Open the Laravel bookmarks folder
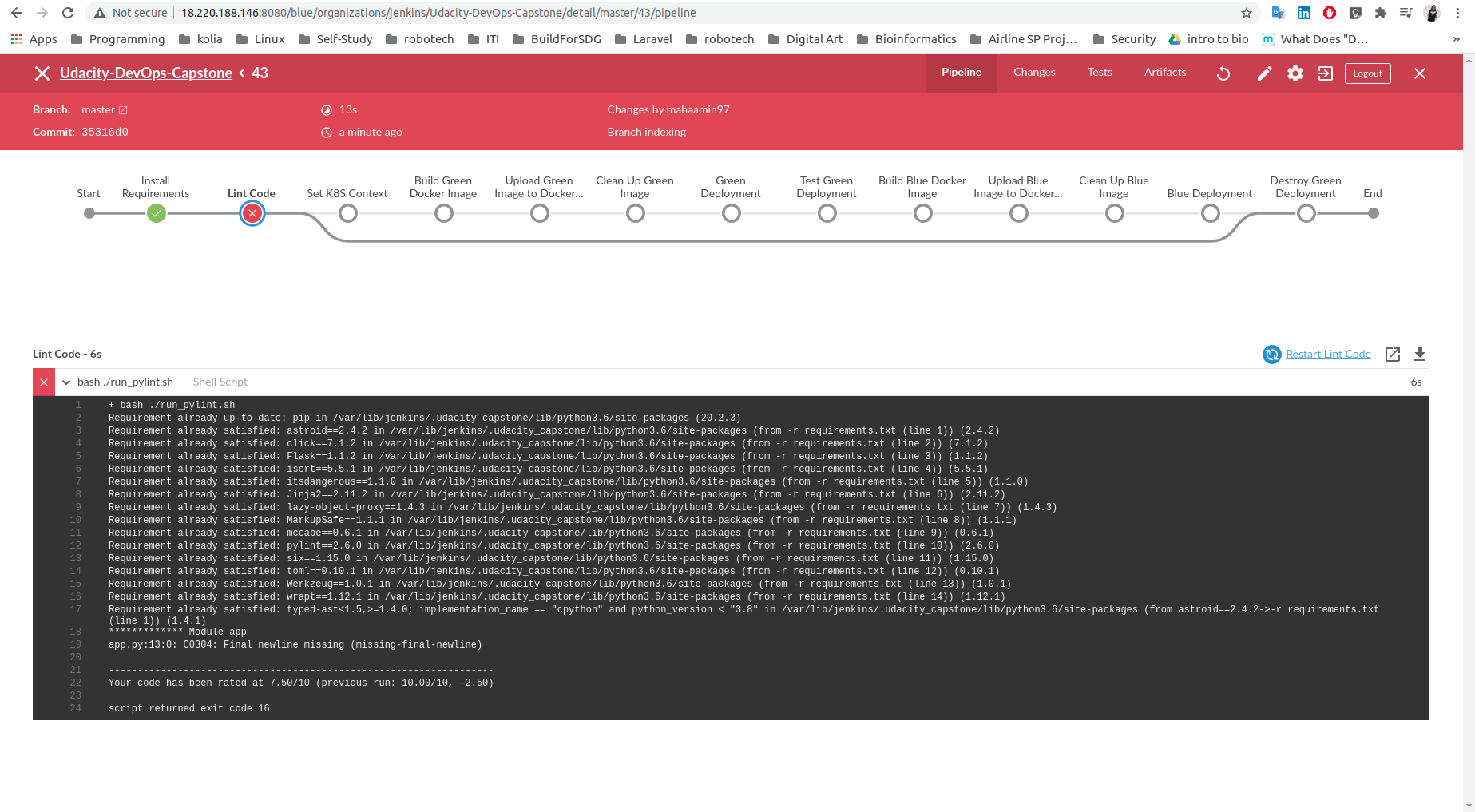The height and width of the screenshot is (812, 1475). click(x=644, y=39)
